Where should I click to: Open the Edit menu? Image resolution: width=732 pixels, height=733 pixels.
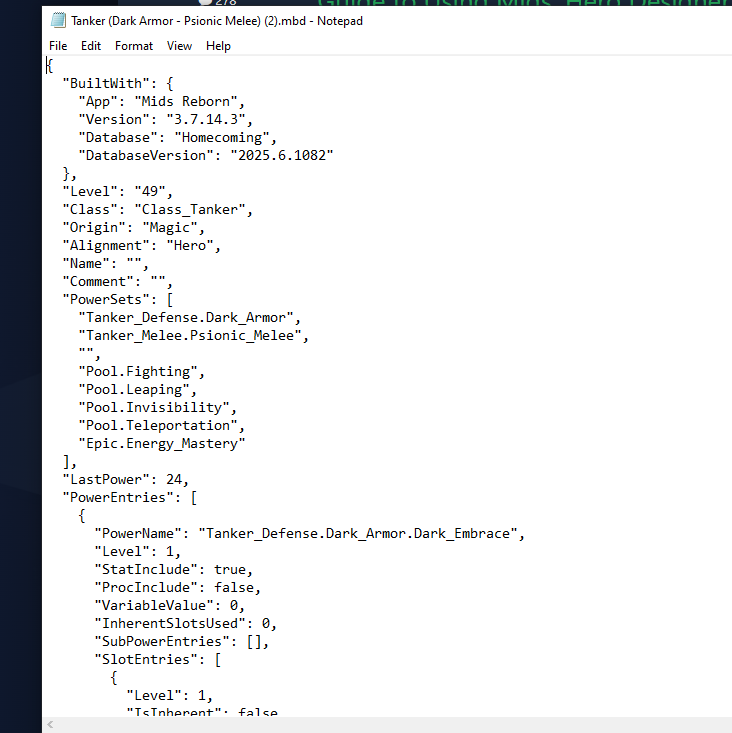(91, 46)
